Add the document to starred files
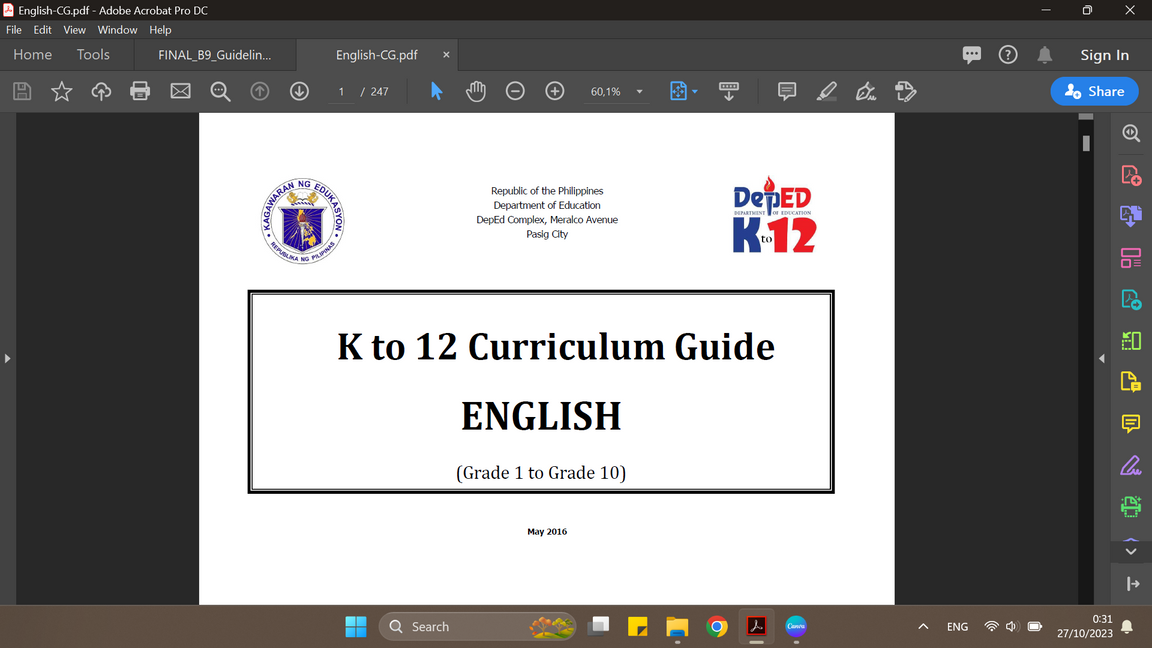This screenshot has height=648, width=1152. tap(61, 91)
